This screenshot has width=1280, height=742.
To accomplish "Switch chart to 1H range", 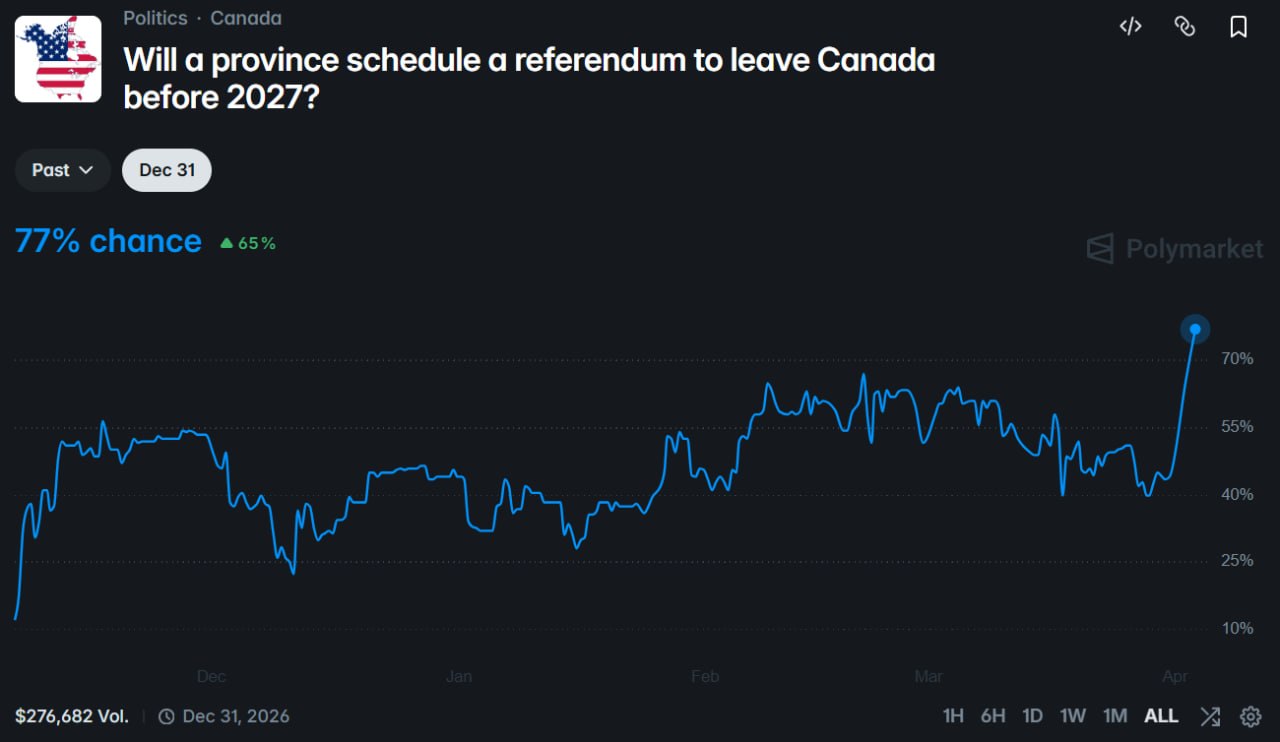I will [x=953, y=716].
